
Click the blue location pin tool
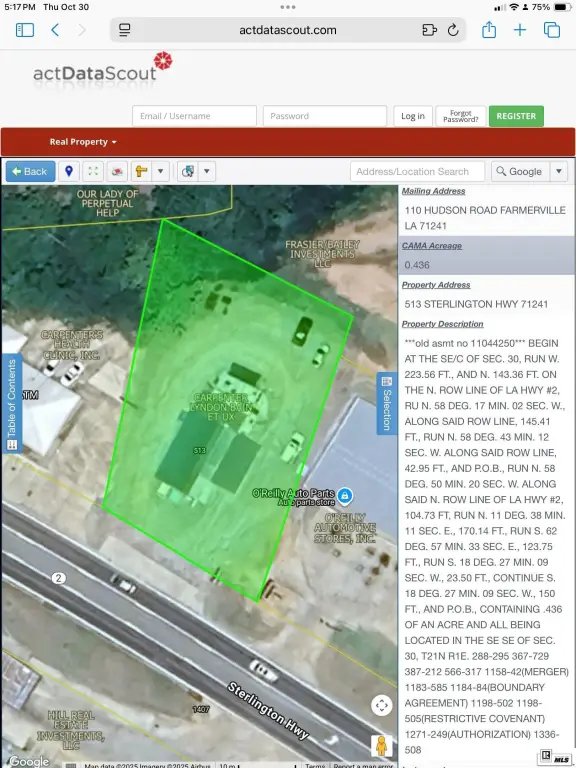69,171
